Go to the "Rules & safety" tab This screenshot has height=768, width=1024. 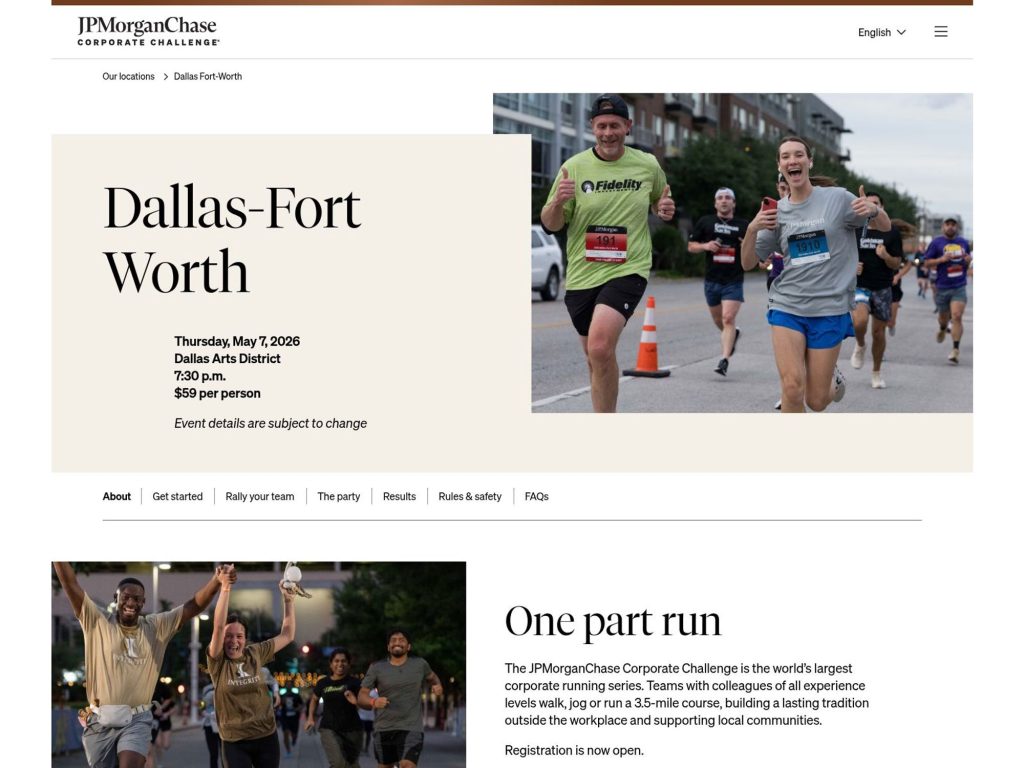click(x=470, y=496)
